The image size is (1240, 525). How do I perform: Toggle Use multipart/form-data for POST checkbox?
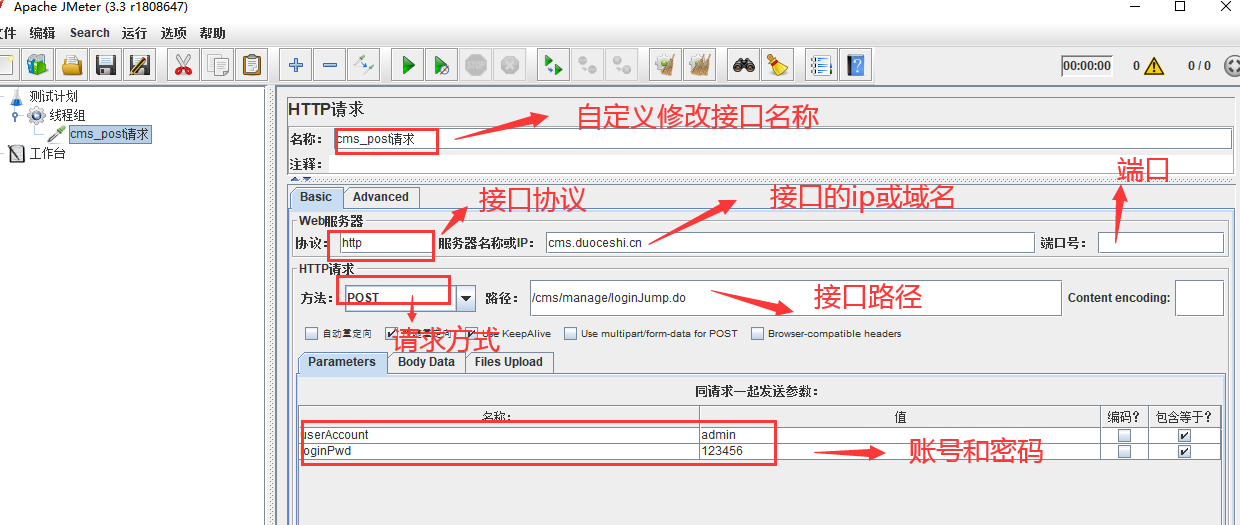click(571, 333)
